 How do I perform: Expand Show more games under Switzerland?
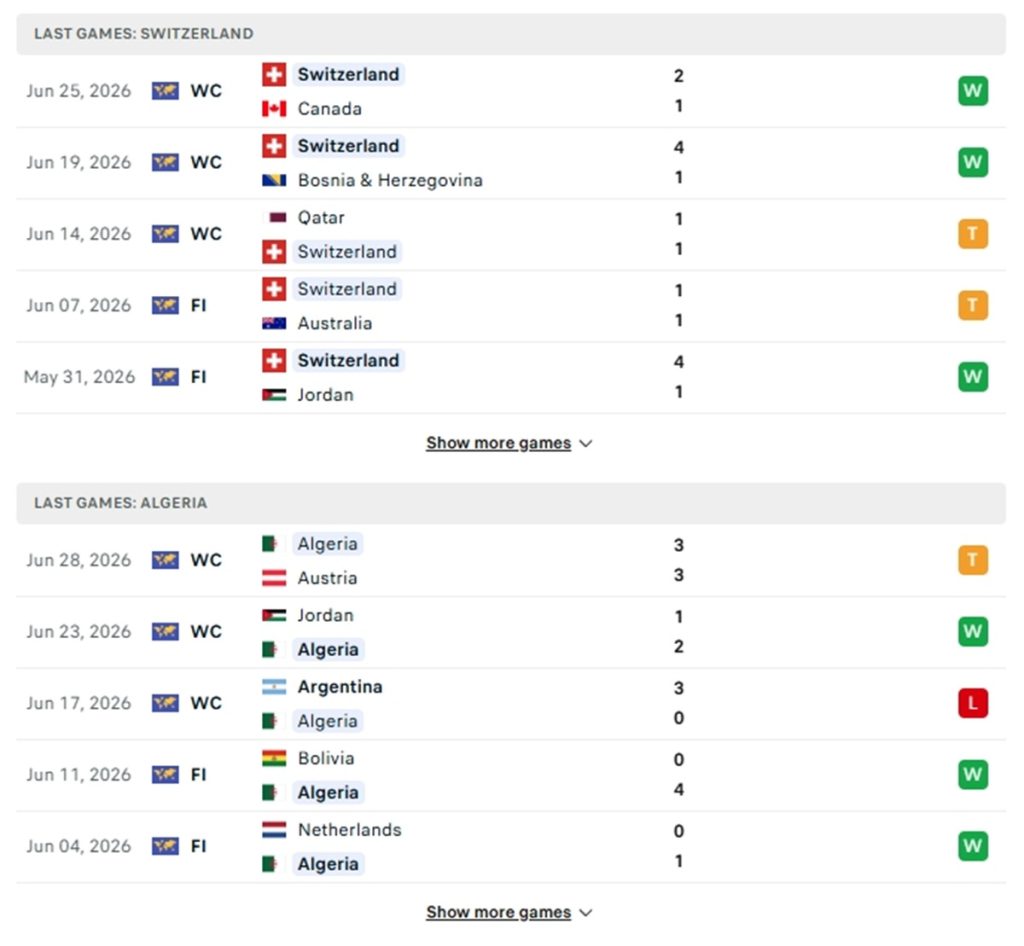tap(509, 443)
